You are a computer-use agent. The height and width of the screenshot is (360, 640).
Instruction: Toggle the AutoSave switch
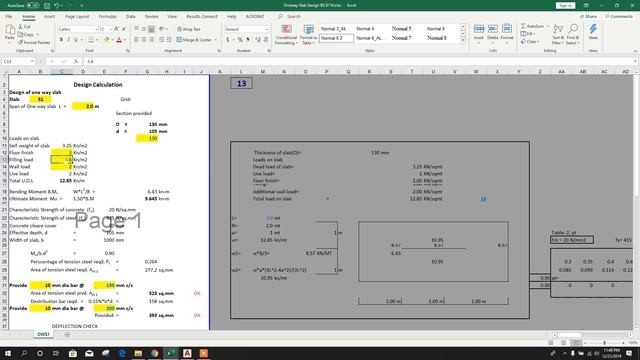coord(33,5)
